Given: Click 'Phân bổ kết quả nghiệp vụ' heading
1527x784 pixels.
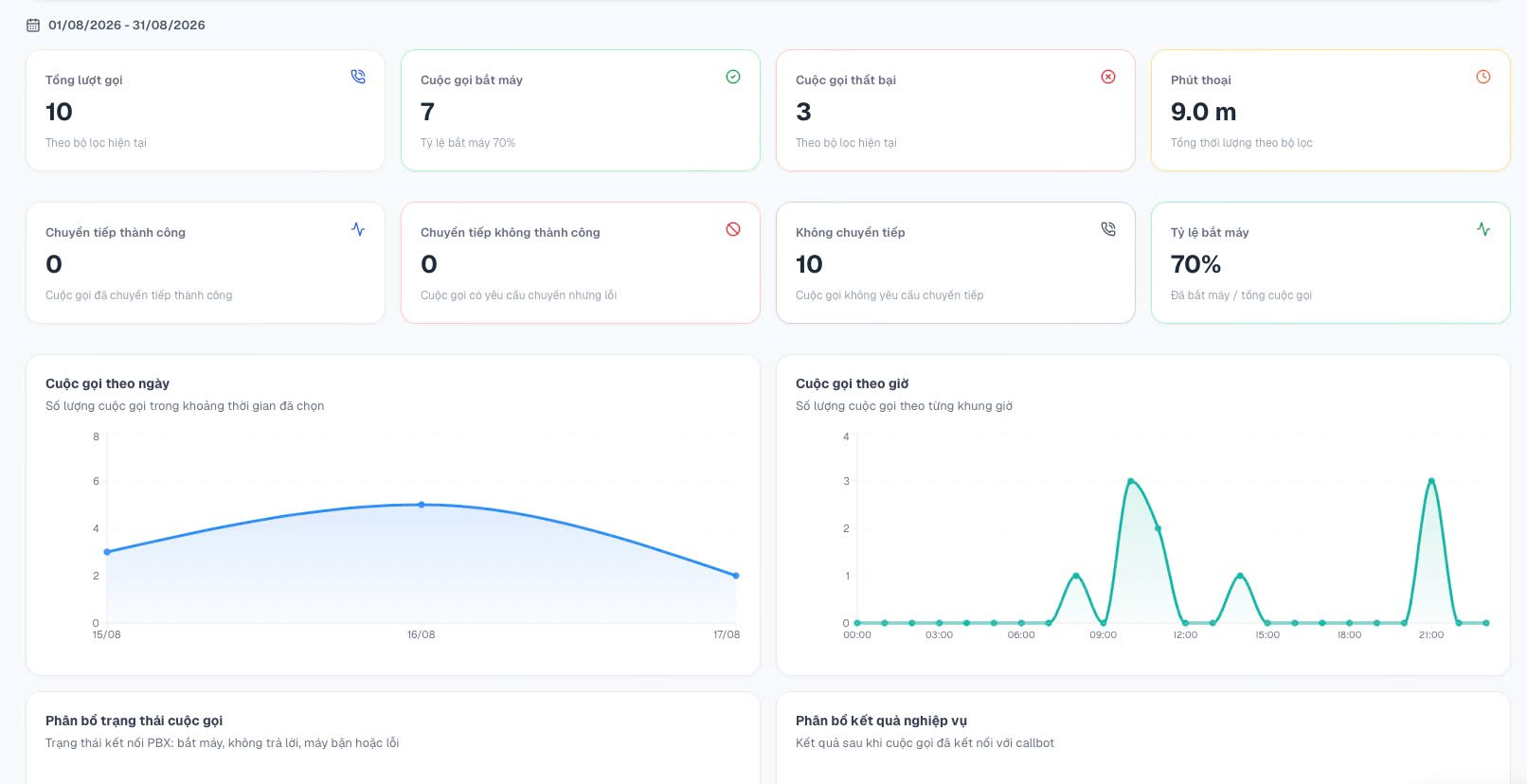Looking at the screenshot, I should [x=882, y=721].
